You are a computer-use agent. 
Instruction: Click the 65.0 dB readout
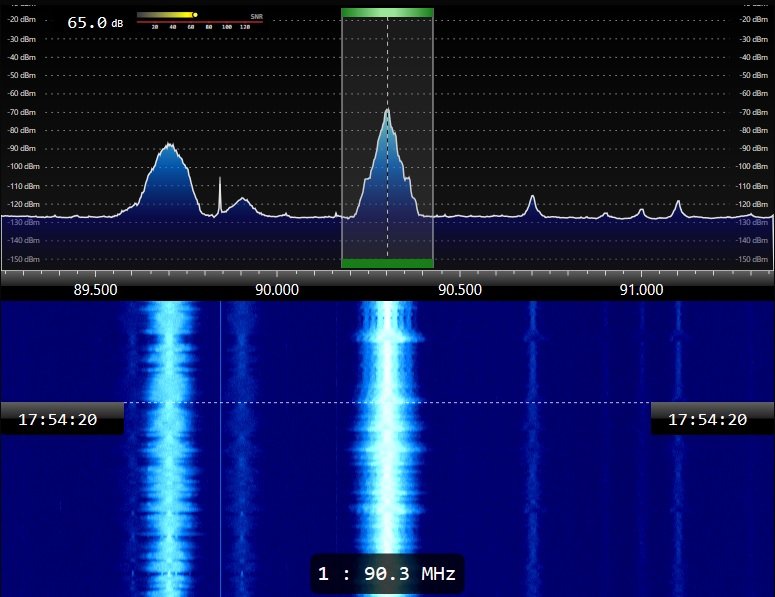(x=88, y=21)
